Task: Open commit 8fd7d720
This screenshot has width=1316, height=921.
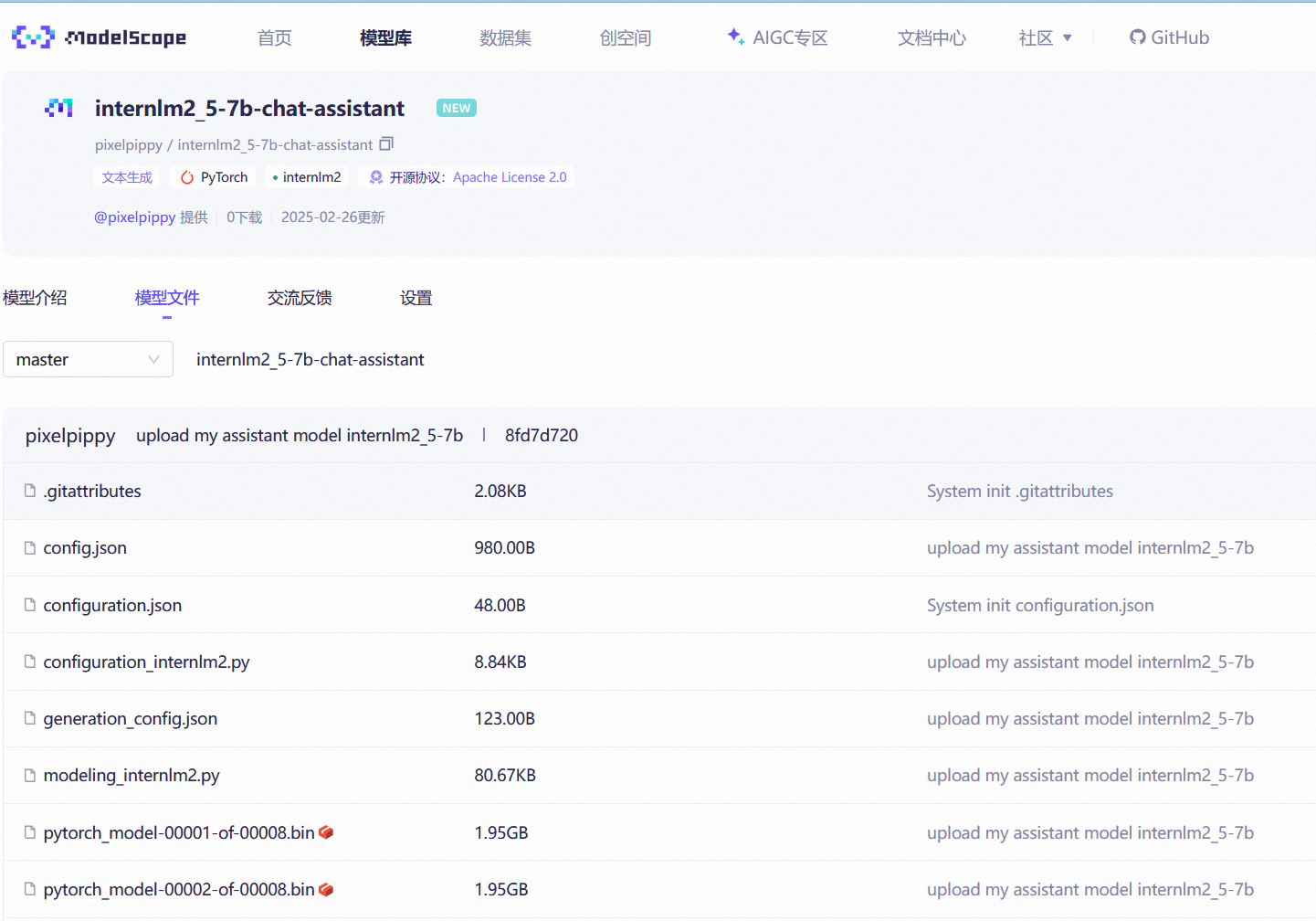Action: point(542,435)
